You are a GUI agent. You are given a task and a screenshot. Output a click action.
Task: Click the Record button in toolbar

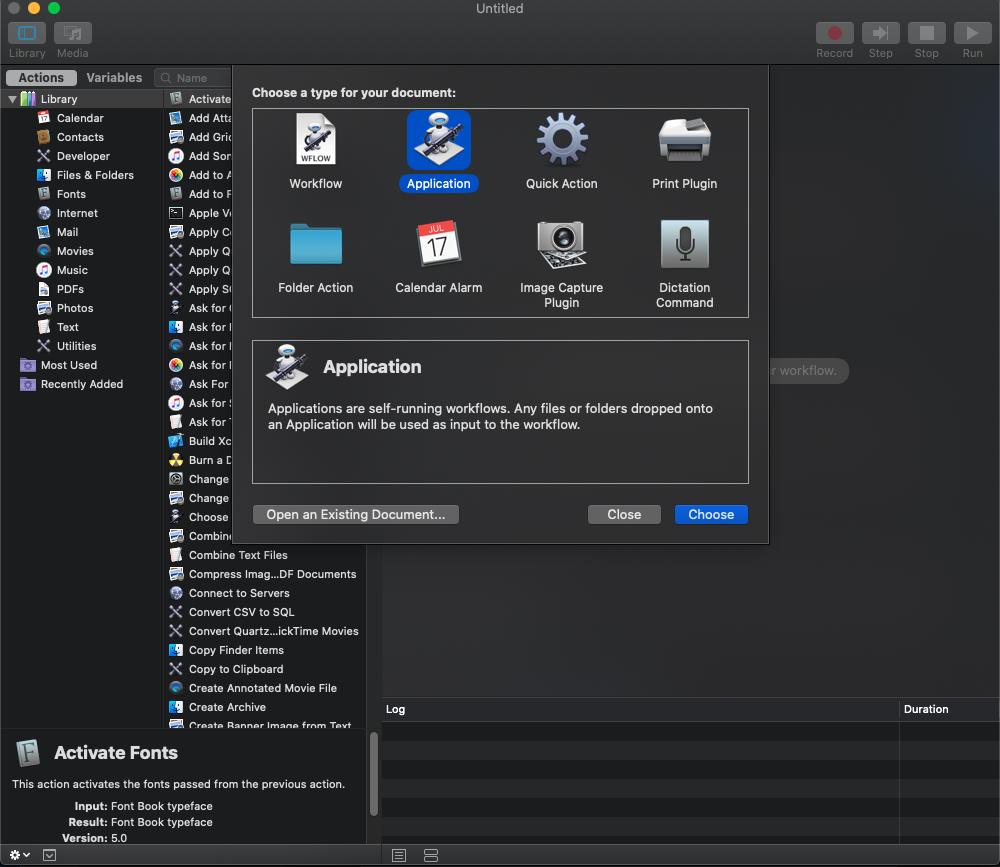(x=834, y=33)
